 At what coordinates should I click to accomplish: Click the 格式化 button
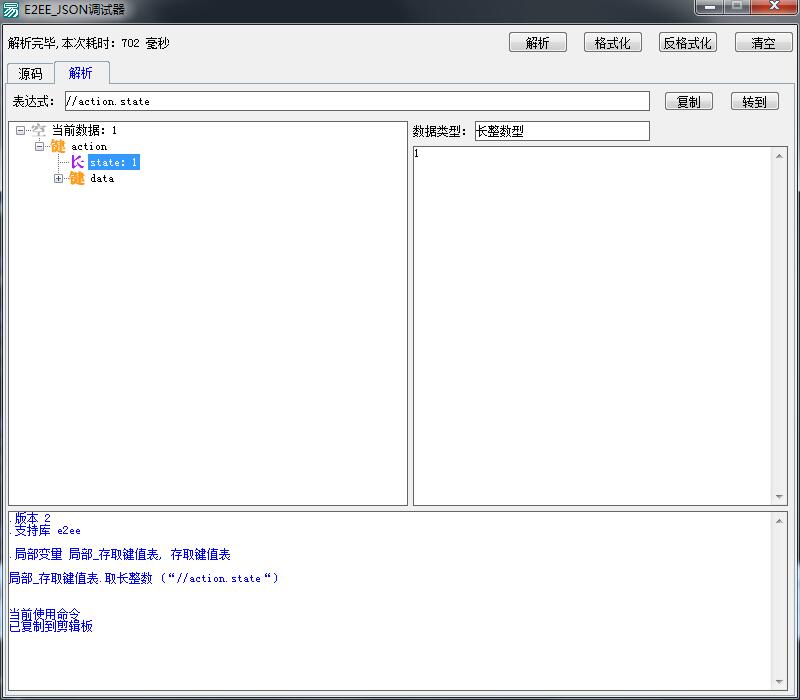(612, 42)
